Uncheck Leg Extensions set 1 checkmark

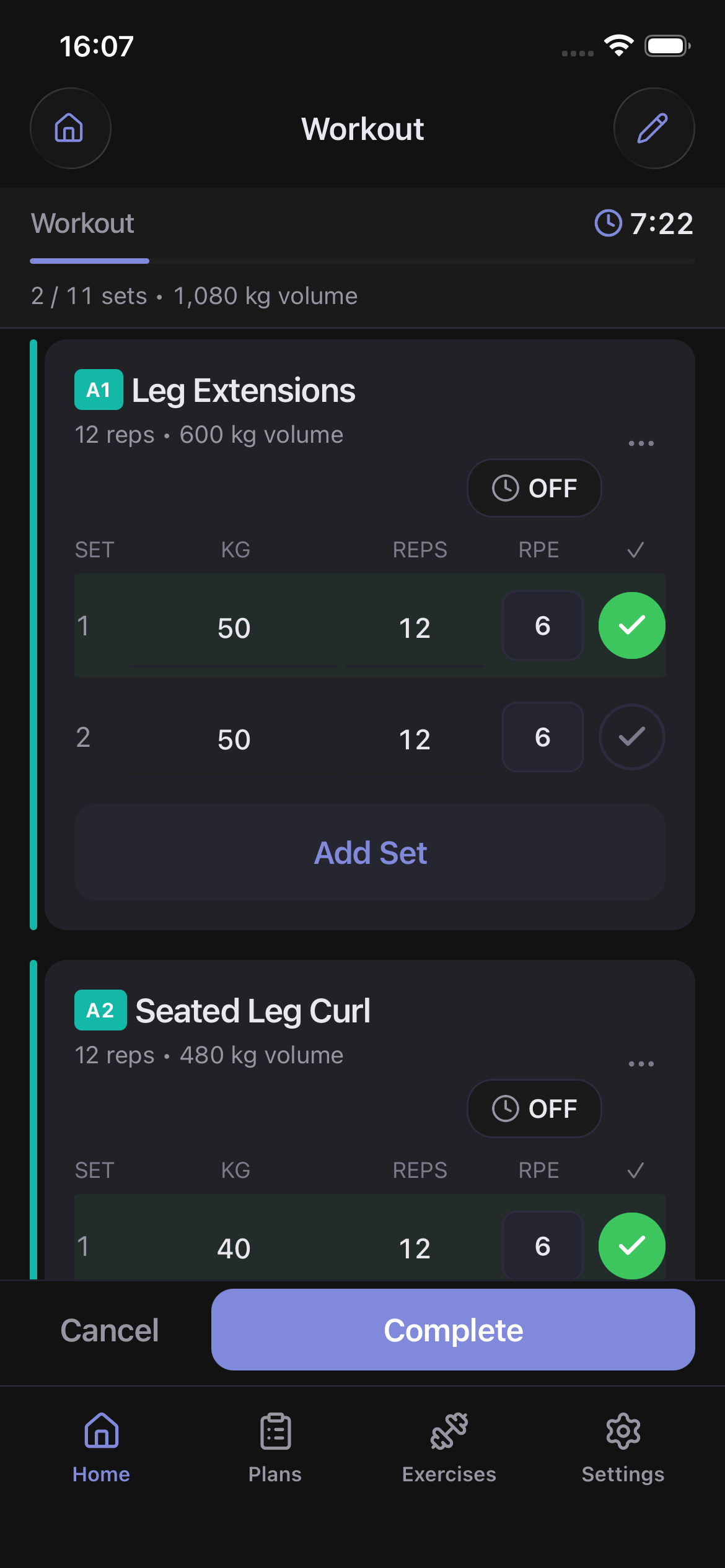click(631, 625)
